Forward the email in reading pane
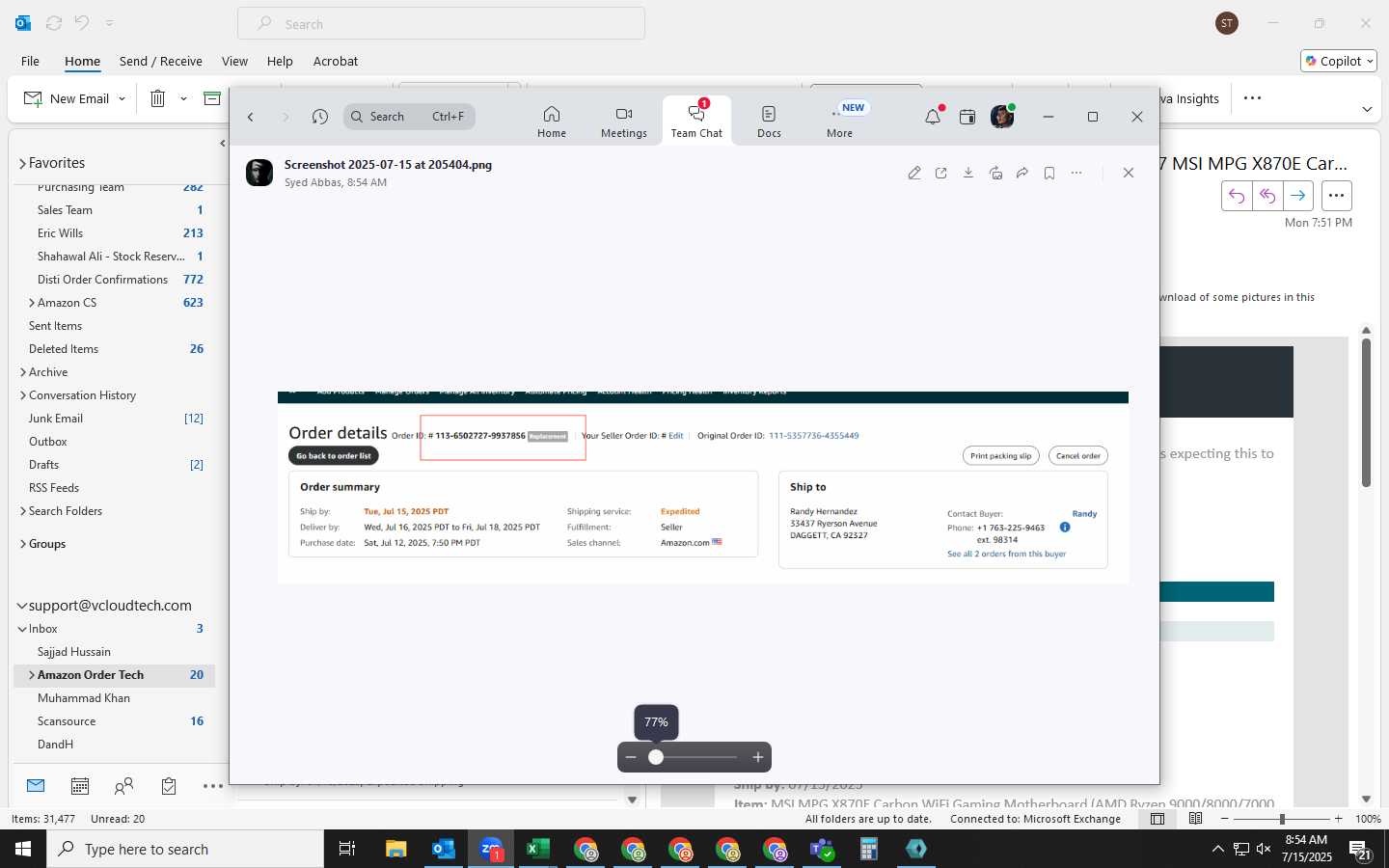Viewport: 1389px width, 868px height. 1298,196
